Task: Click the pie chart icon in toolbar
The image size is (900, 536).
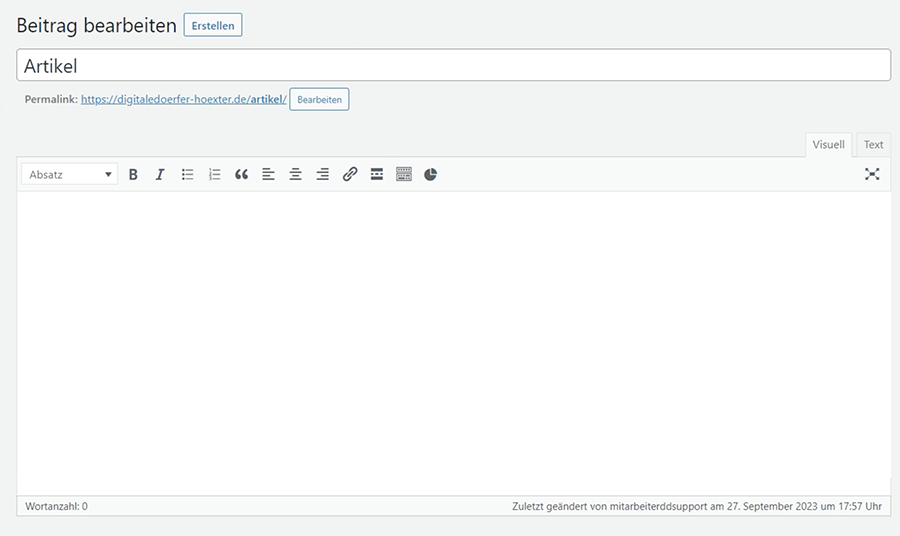Action: coord(431,174)
